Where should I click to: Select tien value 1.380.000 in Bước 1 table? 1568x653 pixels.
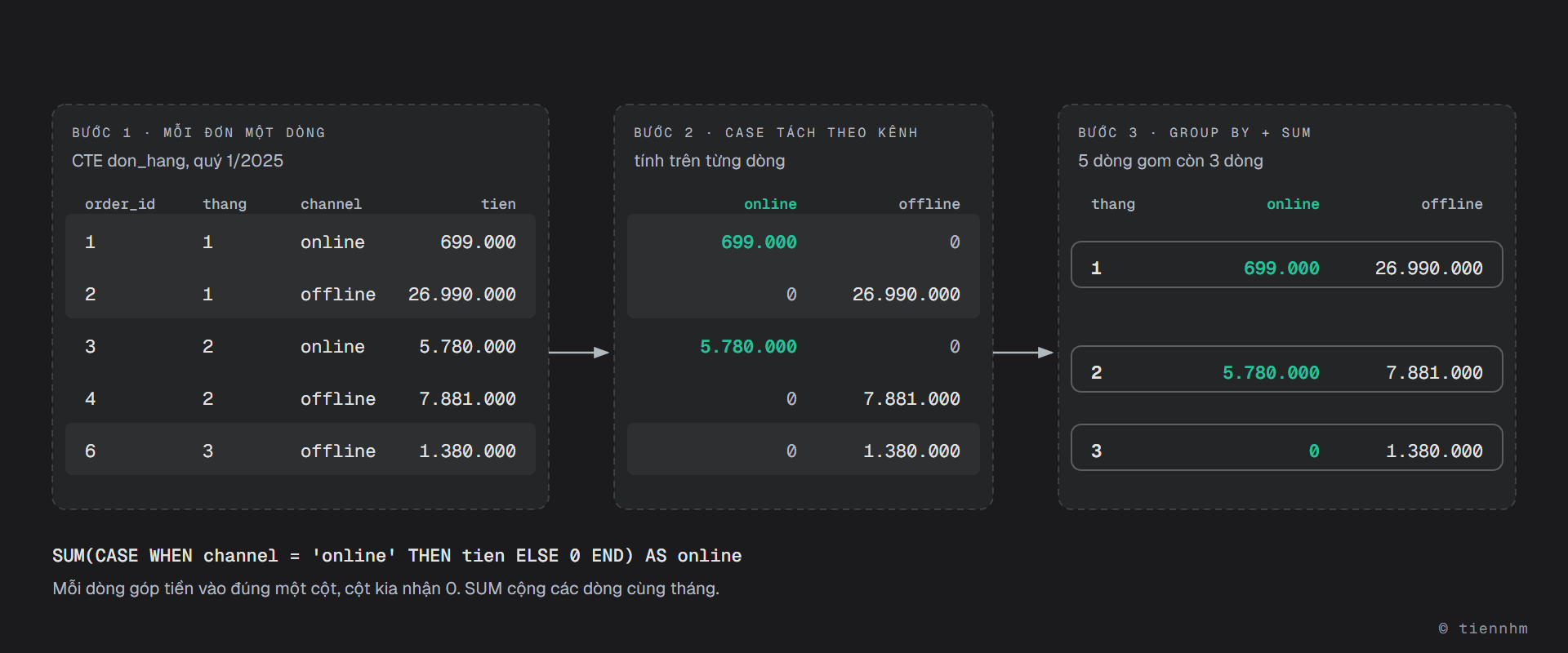click(467, 451)
